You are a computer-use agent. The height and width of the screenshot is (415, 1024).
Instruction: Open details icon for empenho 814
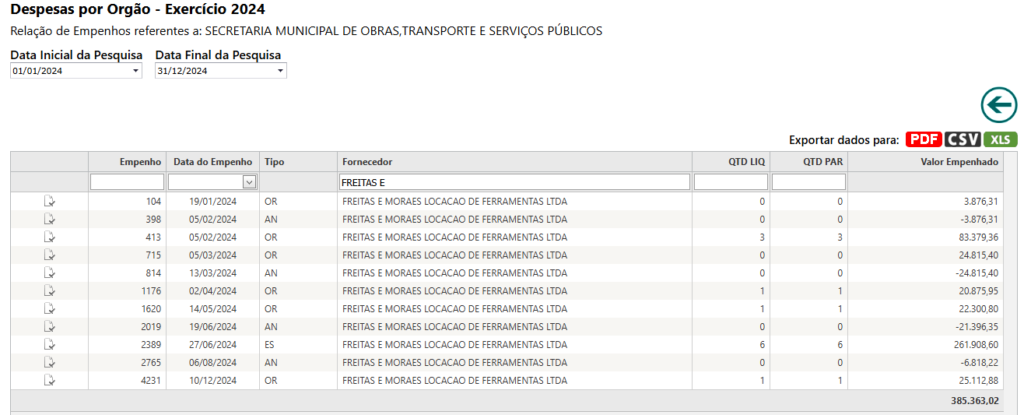49,273
